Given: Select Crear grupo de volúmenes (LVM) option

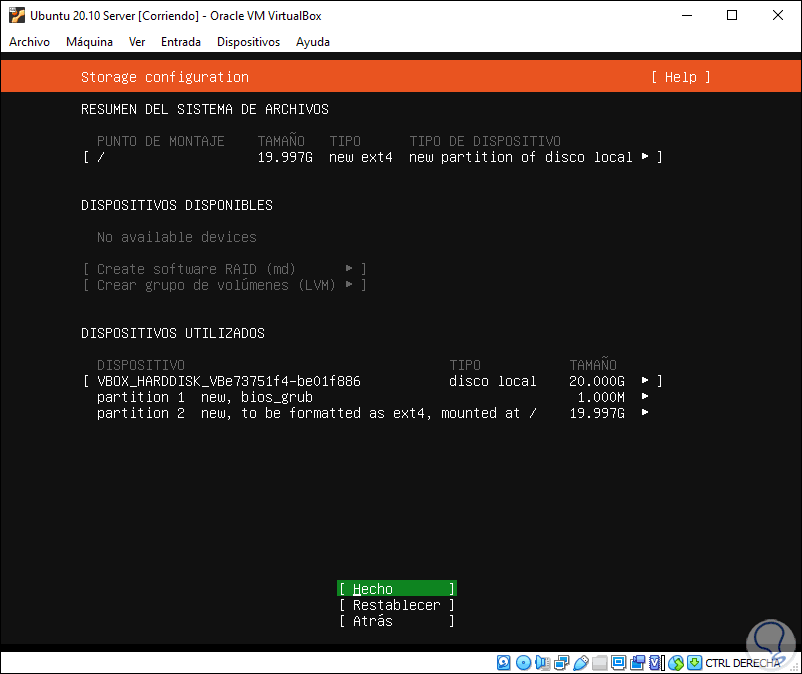Looking at the screenshot, I should [225, 285].
